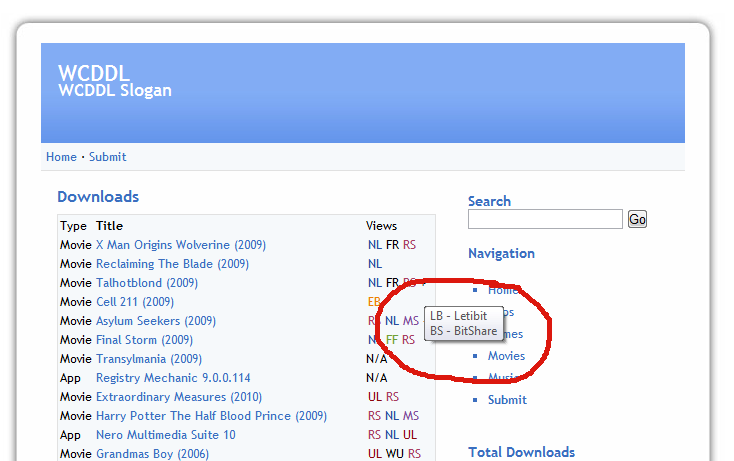The height and width of the screenshot is (461, 734).
Task: Click the Home link in breadcrumb bar
Action: [61, 157]
